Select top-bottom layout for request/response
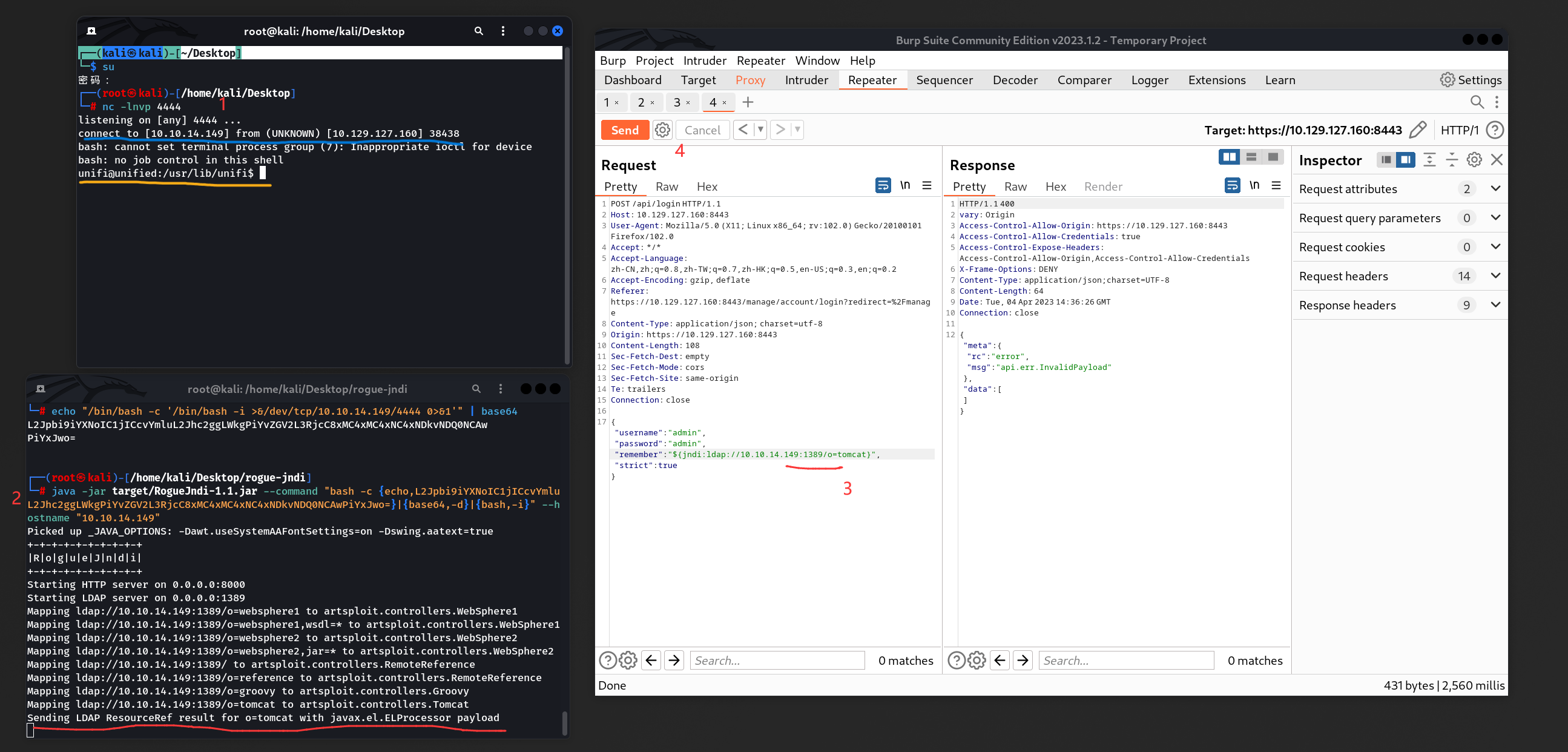This screenshot has width=1568, height=752. coord(1251,157)
